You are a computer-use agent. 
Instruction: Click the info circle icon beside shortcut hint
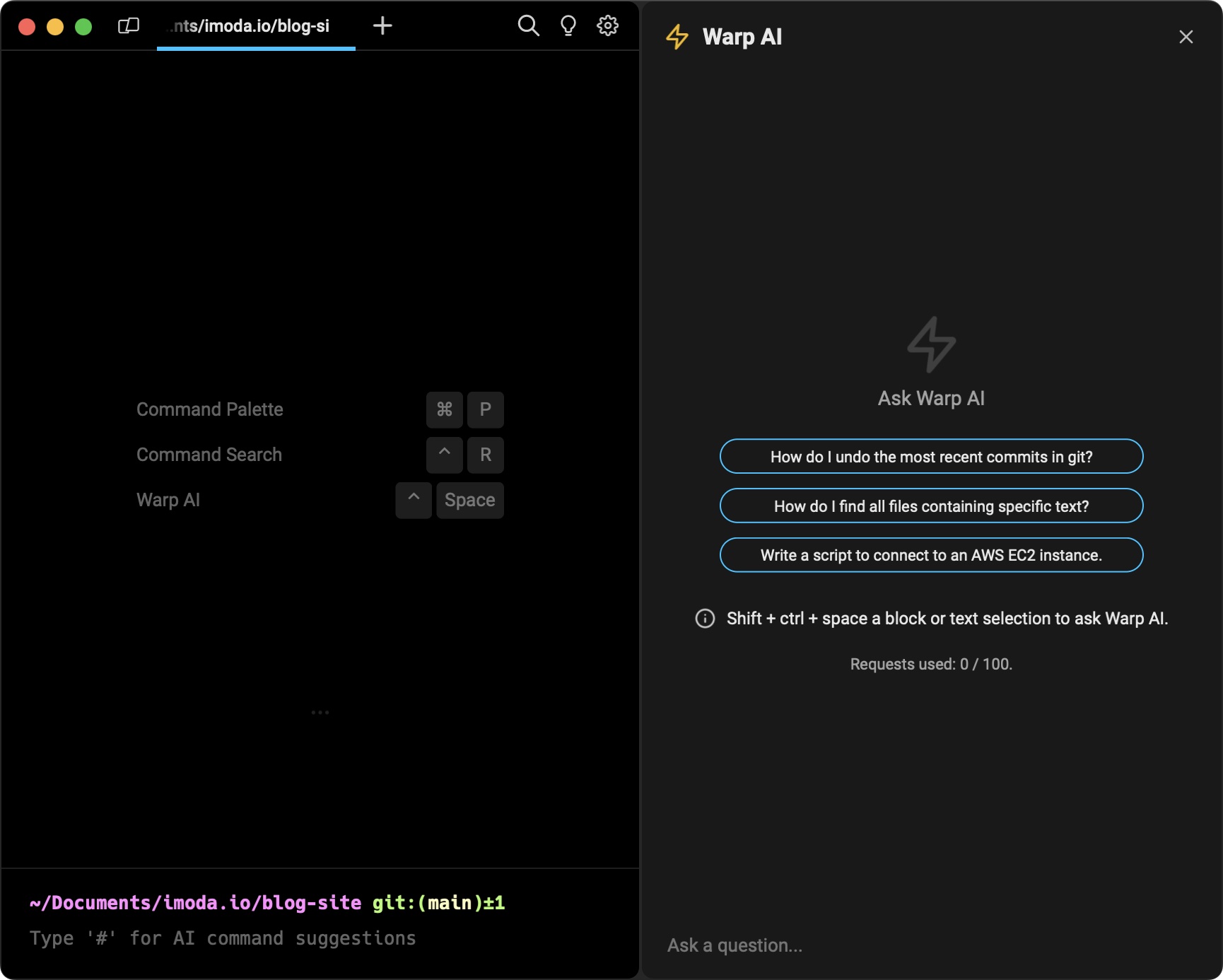click(x=705, y=619)
